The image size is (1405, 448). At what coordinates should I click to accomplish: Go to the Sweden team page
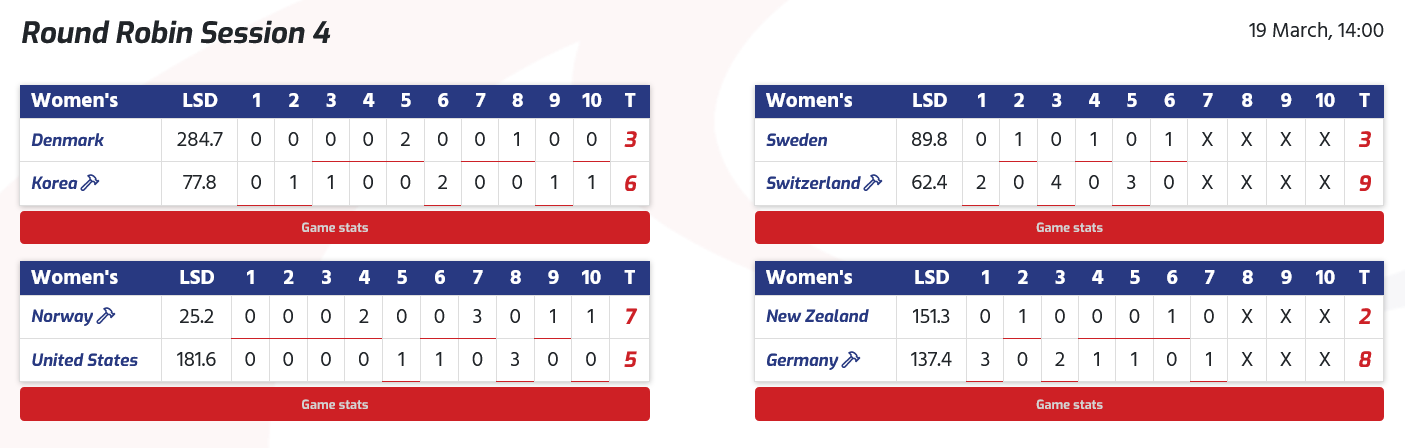pyautogui.click(x=797, y=140)
